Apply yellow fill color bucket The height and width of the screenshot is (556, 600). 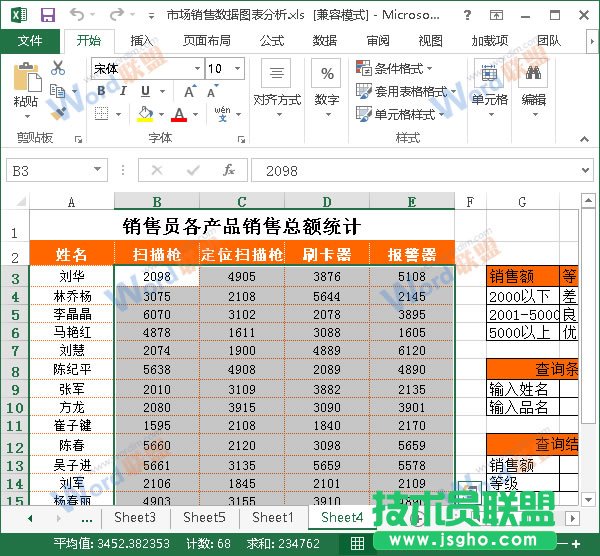pyautogui.click(x=145, y=114)
